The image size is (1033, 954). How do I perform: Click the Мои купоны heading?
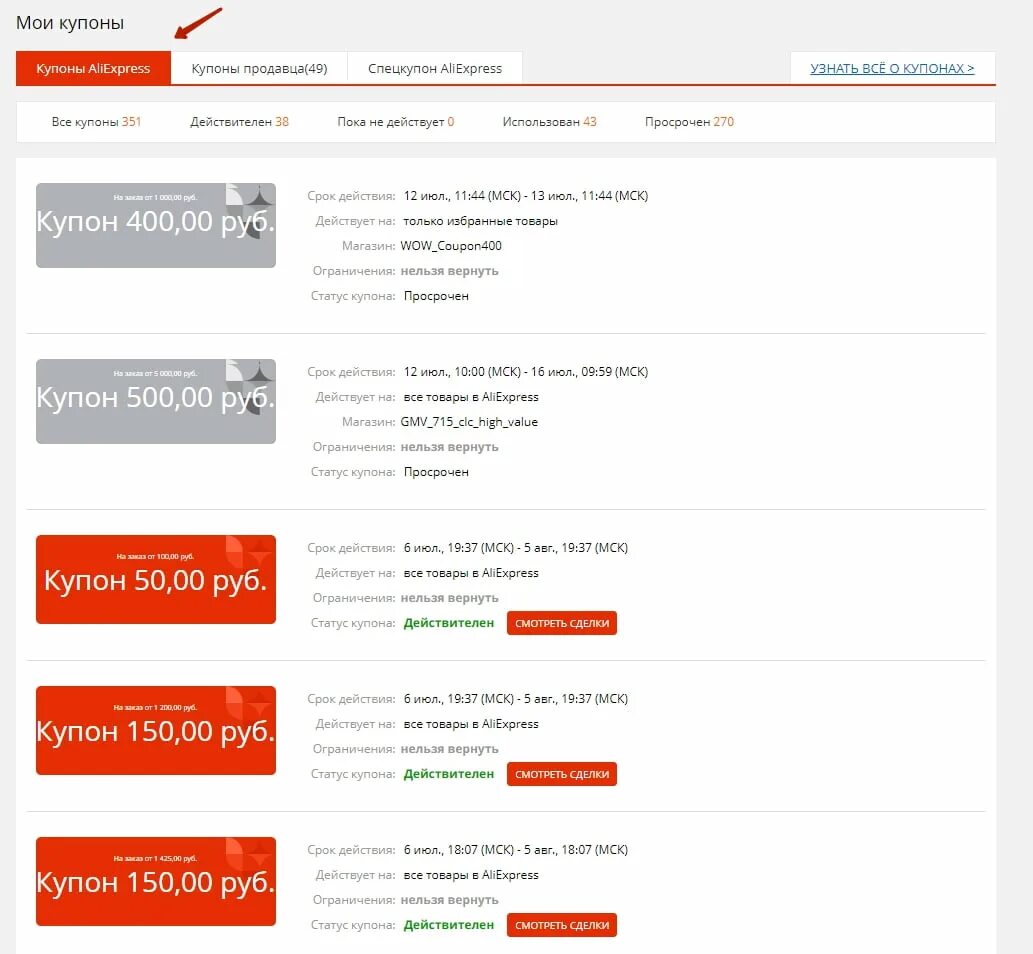point(70,23)
